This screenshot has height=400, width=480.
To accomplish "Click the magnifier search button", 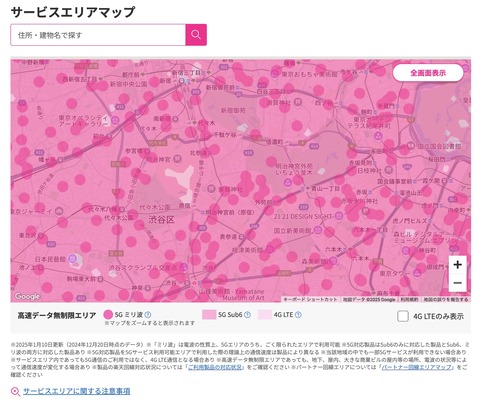I will coord(196,35).
